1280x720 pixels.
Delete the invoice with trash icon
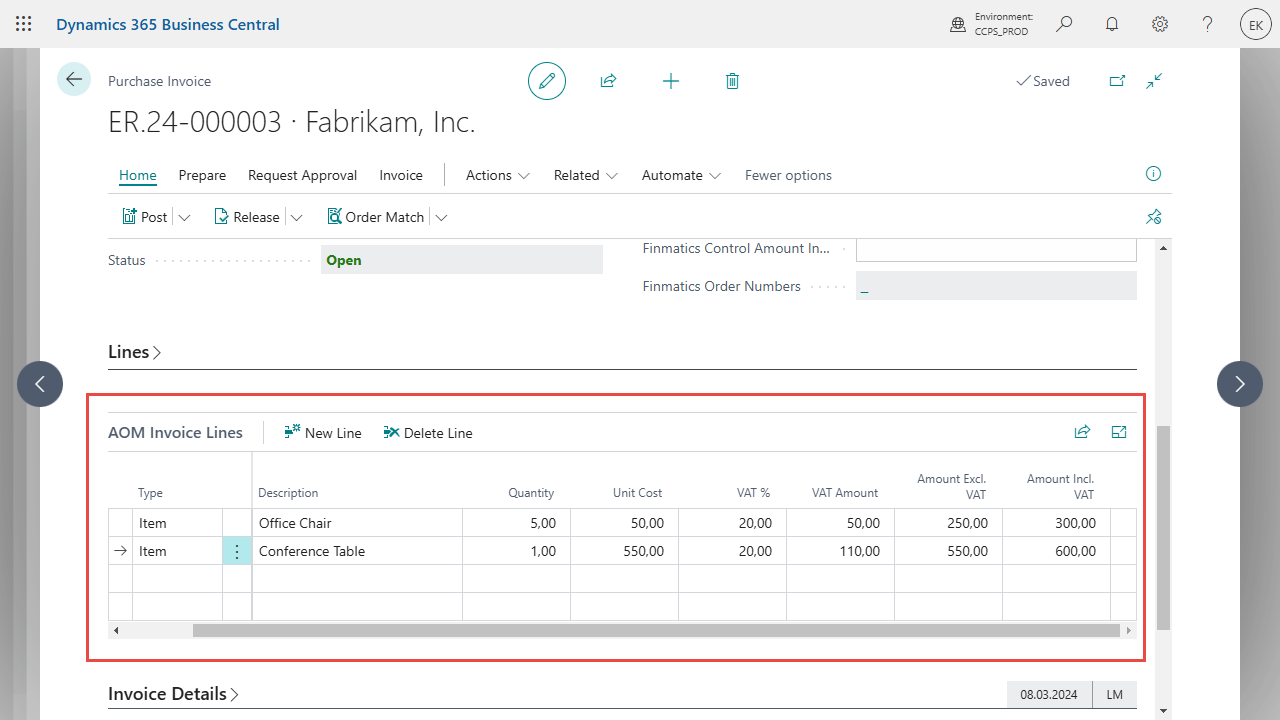pos(732,81)
